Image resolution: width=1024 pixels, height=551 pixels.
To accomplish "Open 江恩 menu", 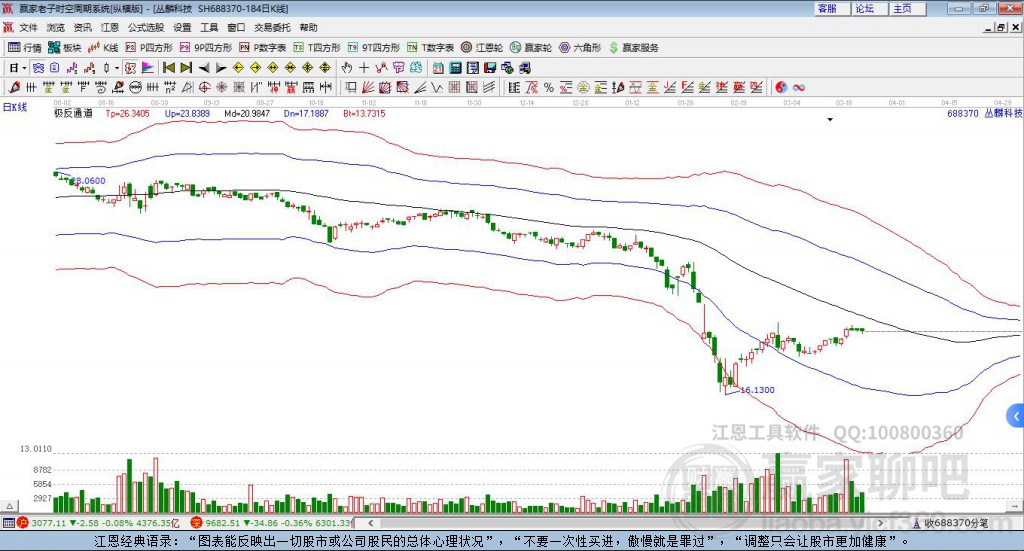I will (110, 27).
